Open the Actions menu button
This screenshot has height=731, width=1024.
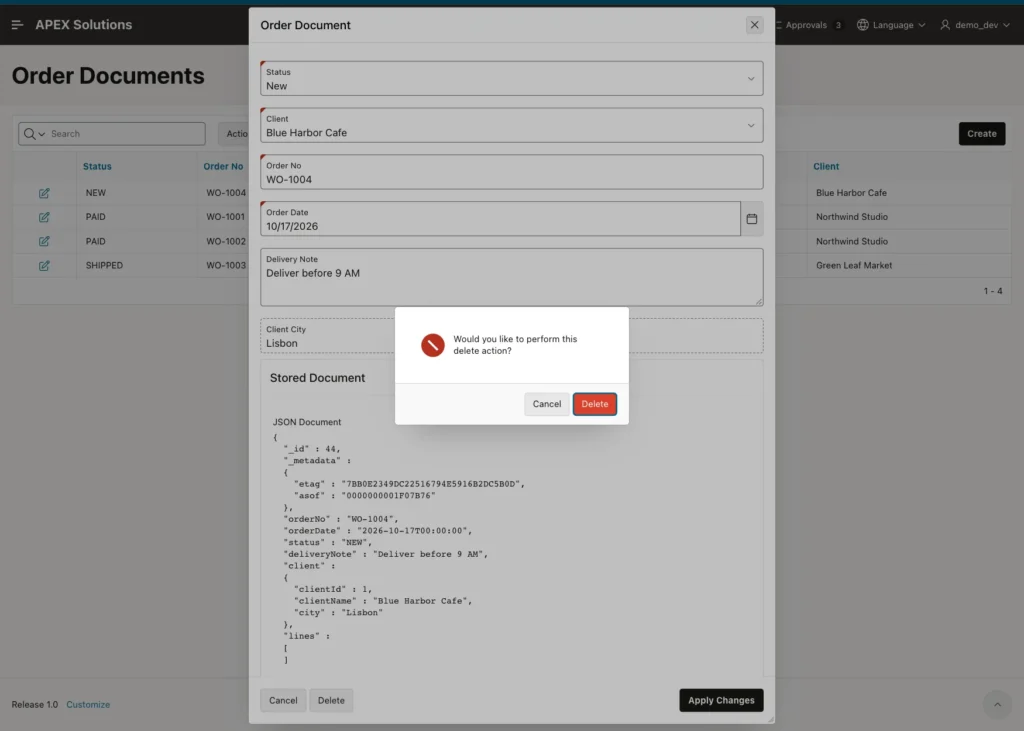(234, 133)
